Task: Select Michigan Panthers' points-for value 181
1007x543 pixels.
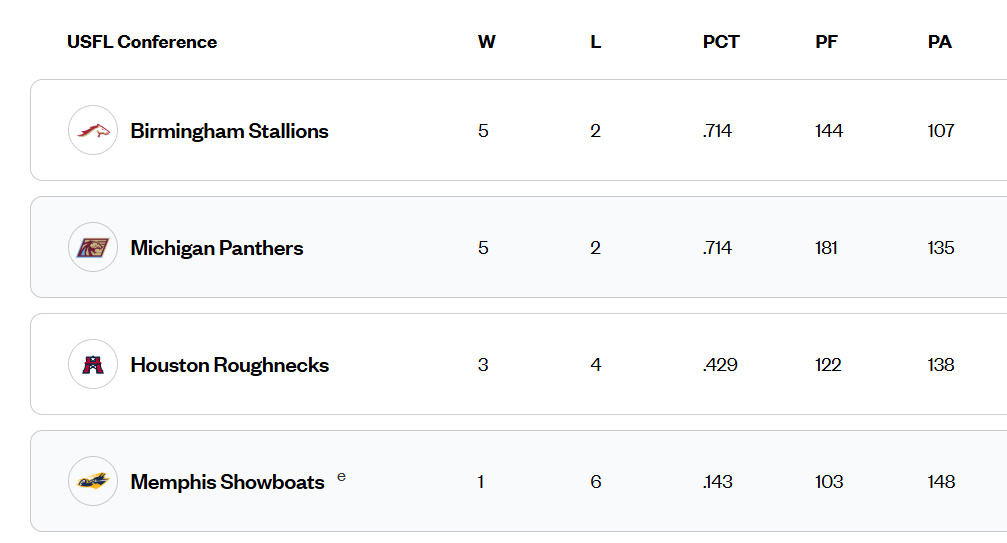Action: click(826, 248)
